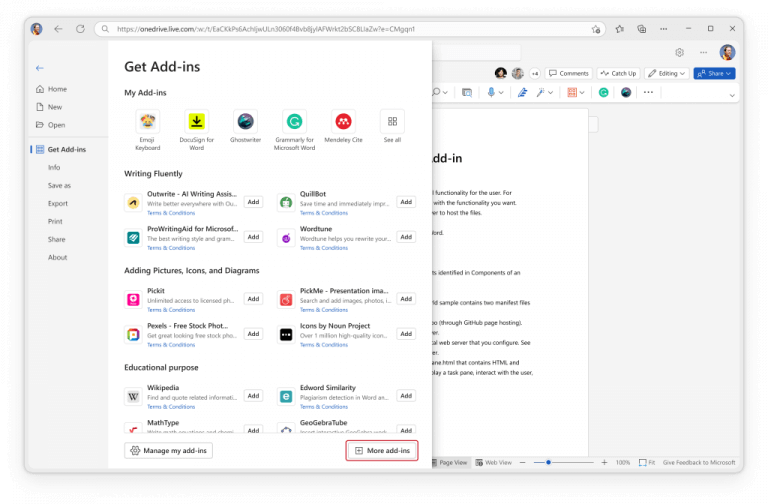Open Export from the left menu
The image size is (768, 504).
pyautogui.click(x=58, y=203)
